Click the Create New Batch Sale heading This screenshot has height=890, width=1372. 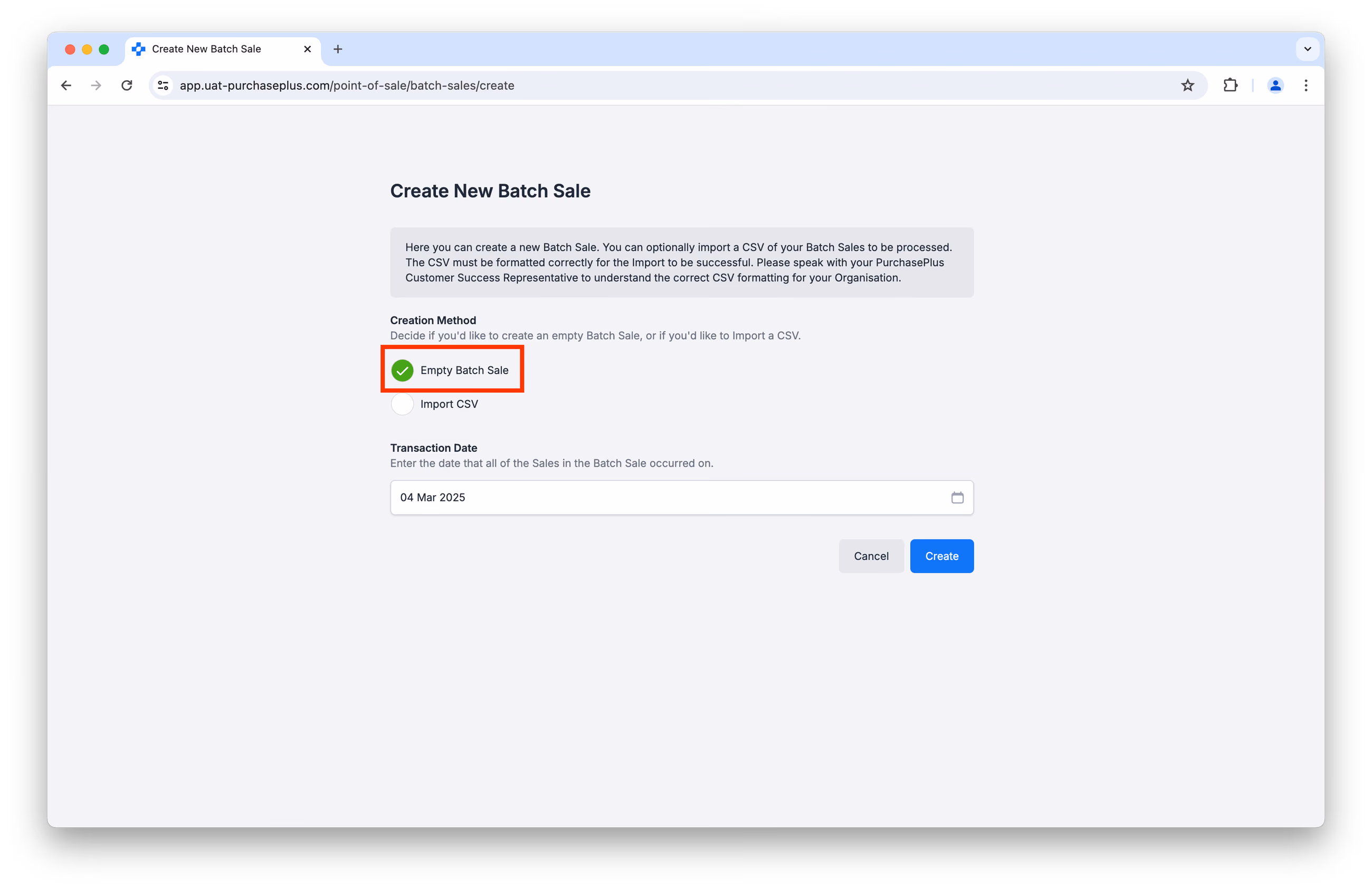490,191
